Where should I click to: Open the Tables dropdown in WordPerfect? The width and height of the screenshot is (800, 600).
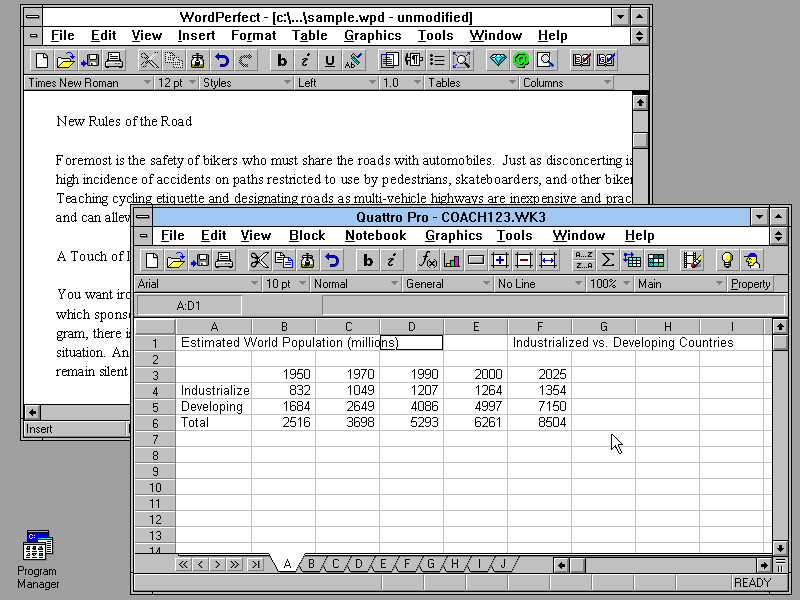471,83
